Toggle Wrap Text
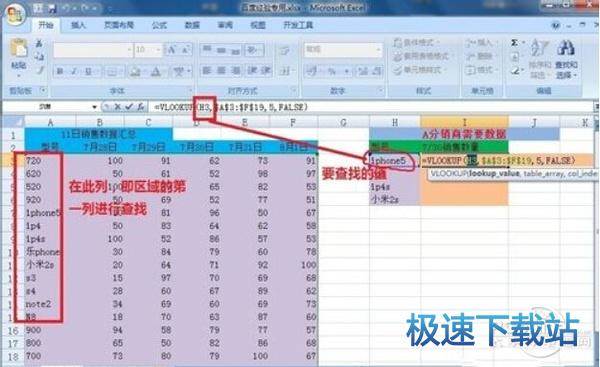This screenshot has height=367, width=600. click(285, 50)
